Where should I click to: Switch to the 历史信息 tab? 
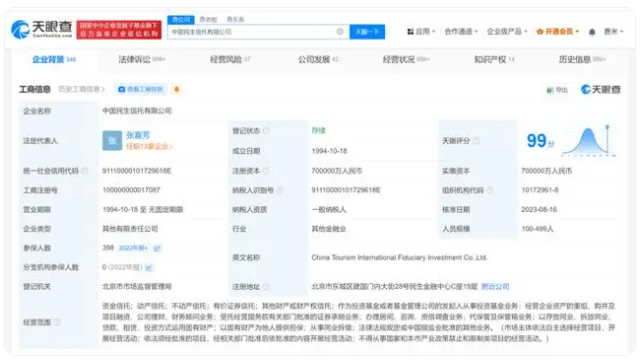pos(582,59)
